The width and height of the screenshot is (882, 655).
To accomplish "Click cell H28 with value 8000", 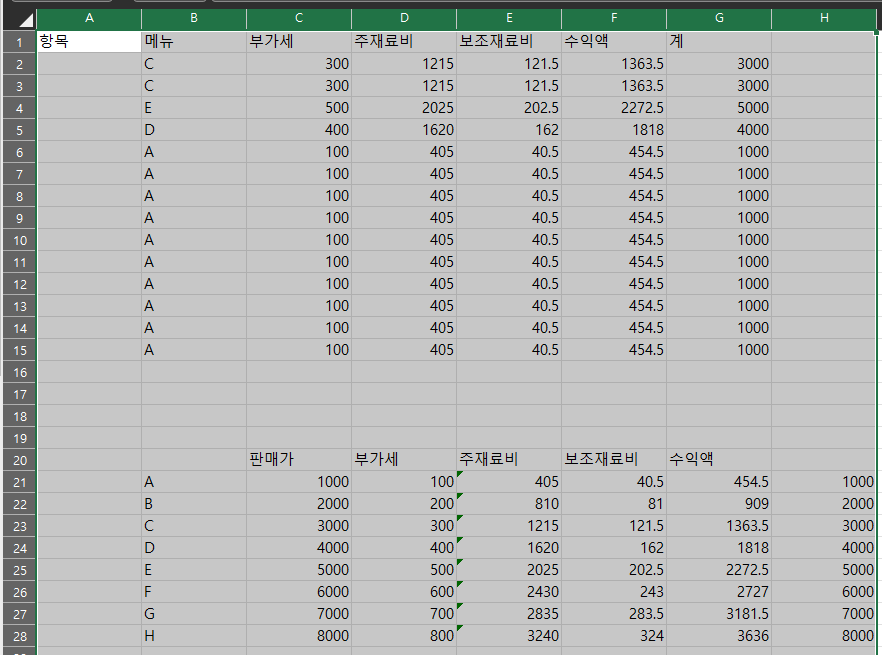I will (x=824, y=636).
